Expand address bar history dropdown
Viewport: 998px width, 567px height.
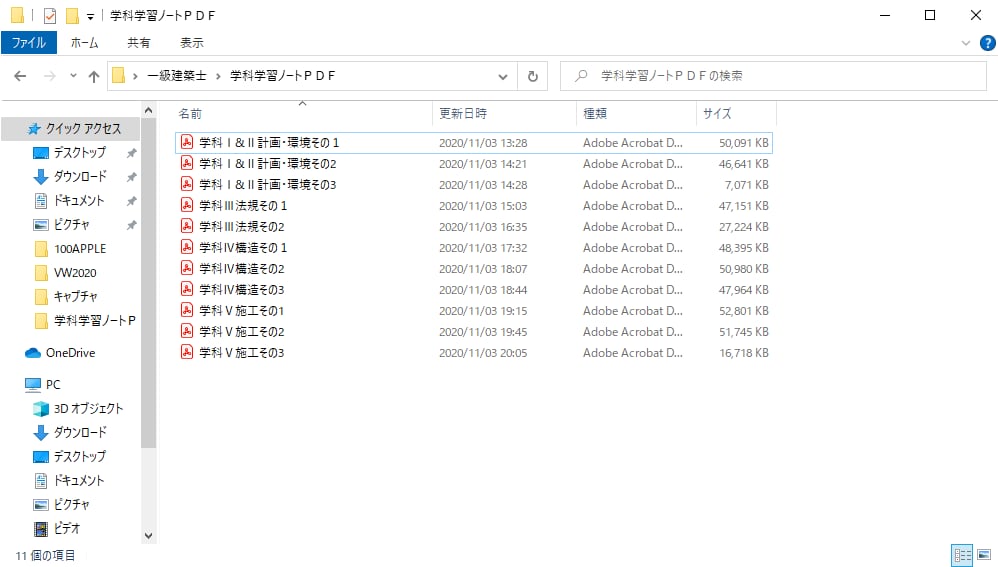coord(503,76)
